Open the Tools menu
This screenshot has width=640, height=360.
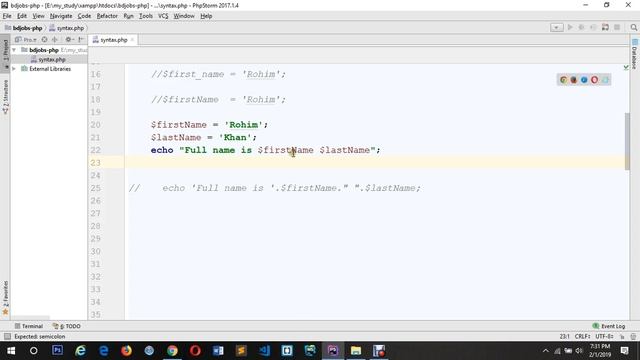pos(146,16)
